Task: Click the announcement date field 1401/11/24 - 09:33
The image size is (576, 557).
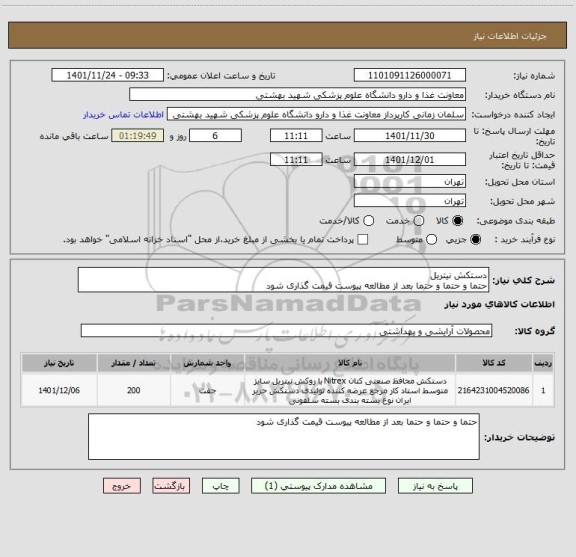Action: tap(107, 75)
